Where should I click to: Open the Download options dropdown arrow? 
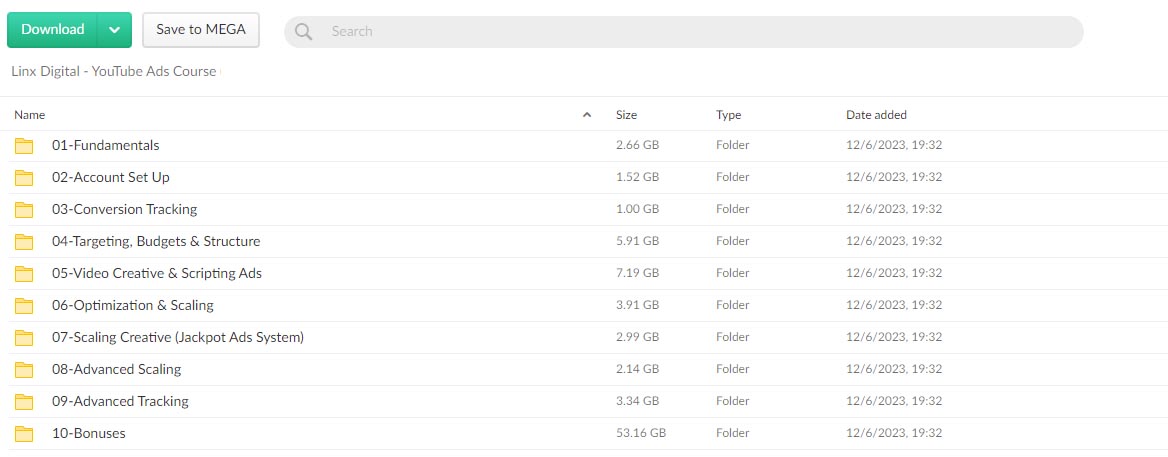115,30
